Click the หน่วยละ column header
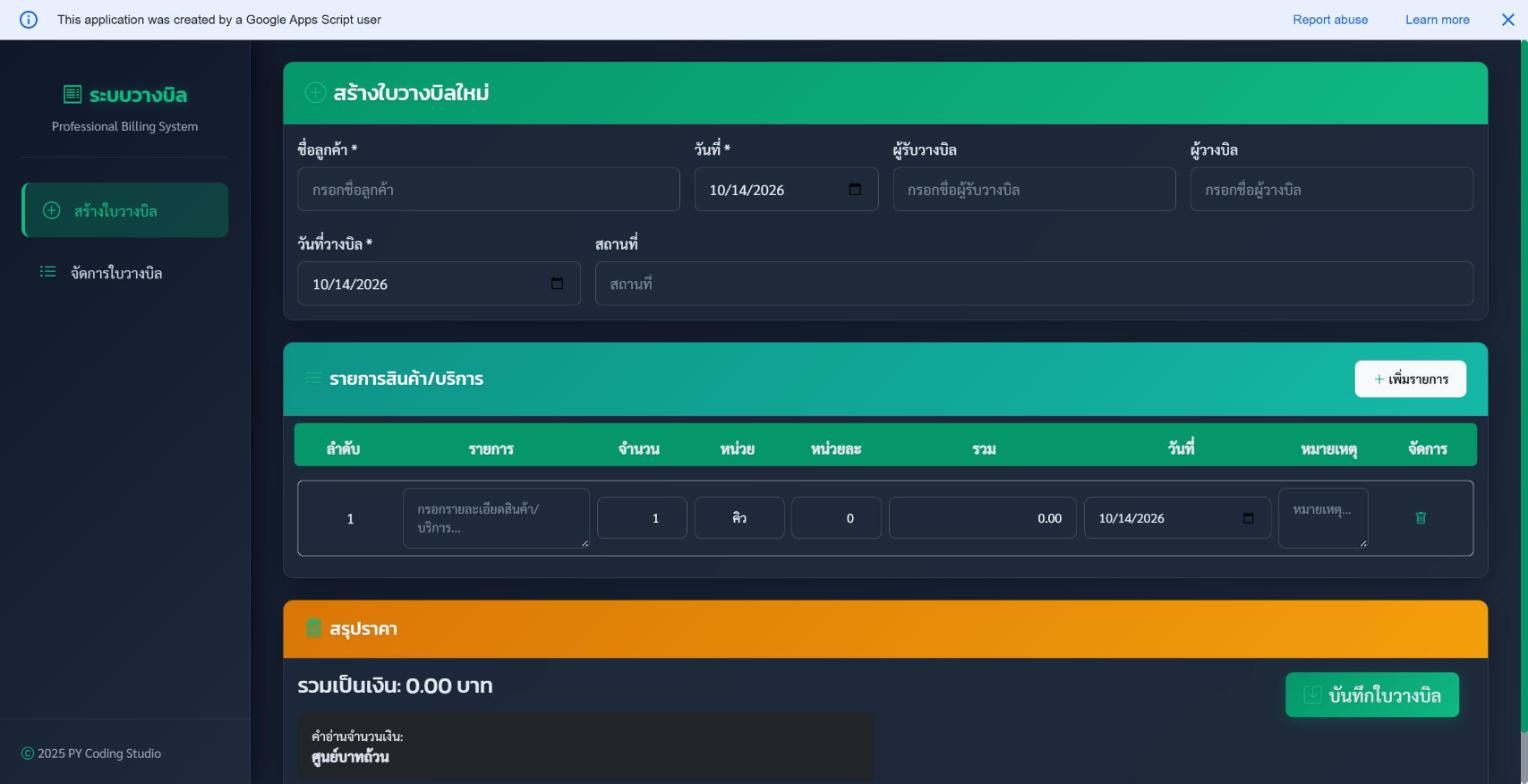1528x784 pixels. [x=836, y=449]
